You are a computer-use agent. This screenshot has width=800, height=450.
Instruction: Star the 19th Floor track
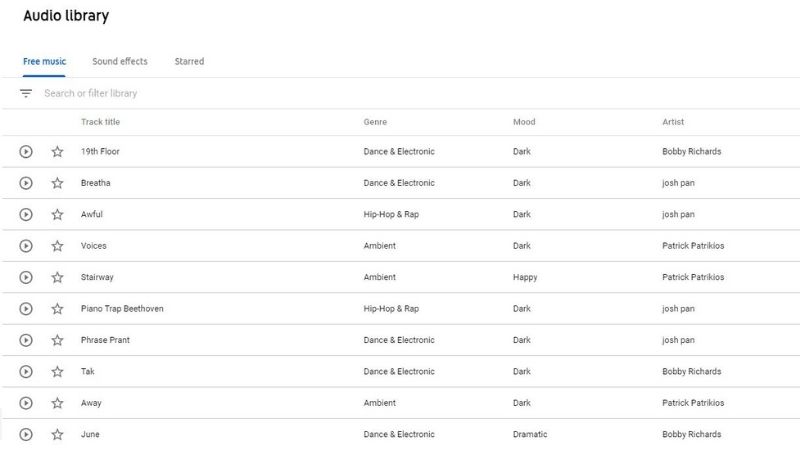coord(57,152)
